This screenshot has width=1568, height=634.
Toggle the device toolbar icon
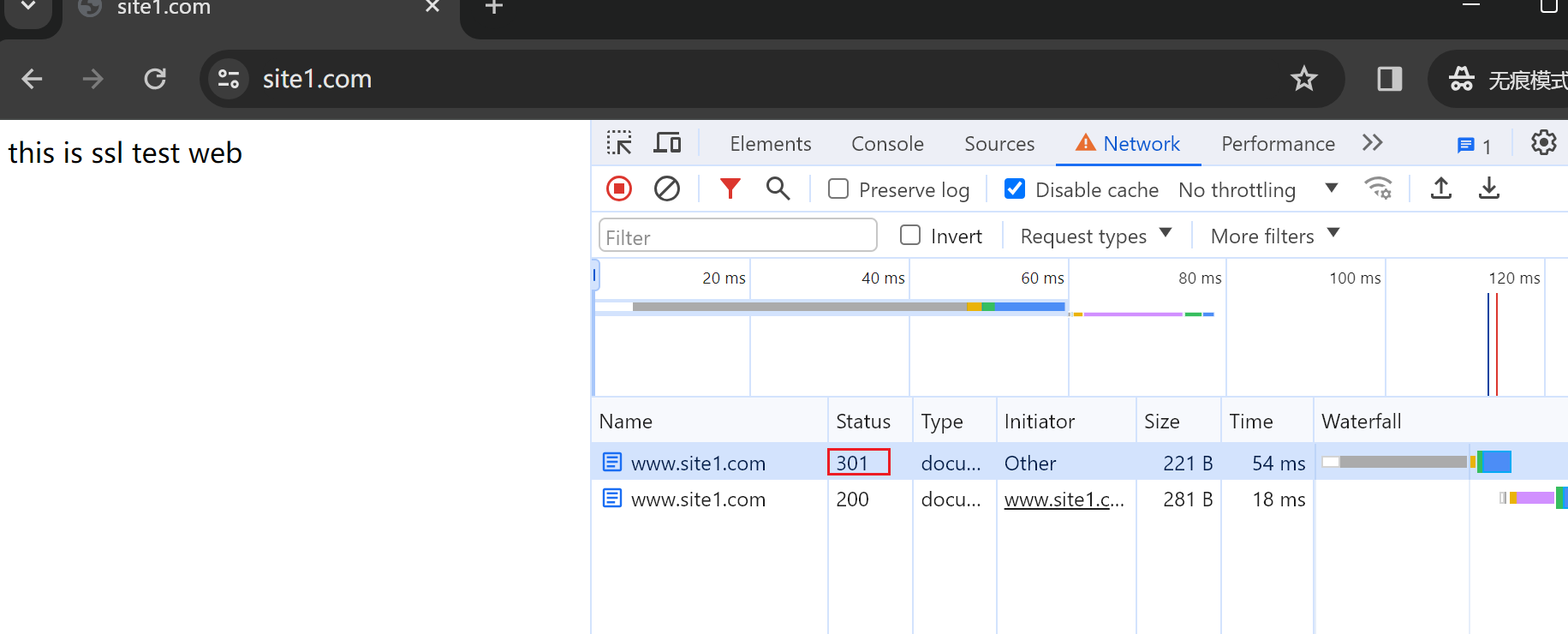click(667, 143)
